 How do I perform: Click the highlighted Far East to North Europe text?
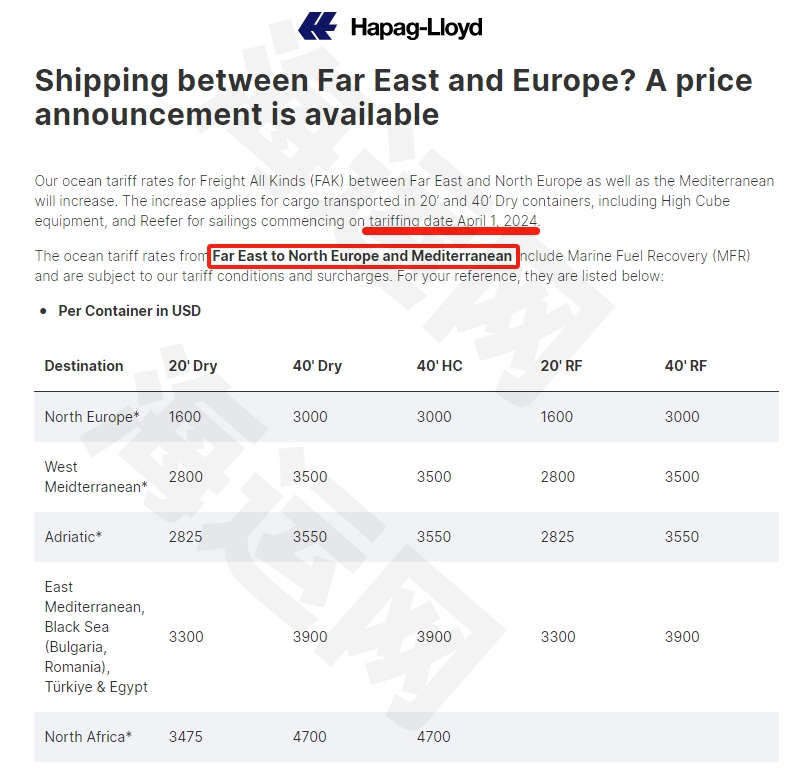pos(362,256)
